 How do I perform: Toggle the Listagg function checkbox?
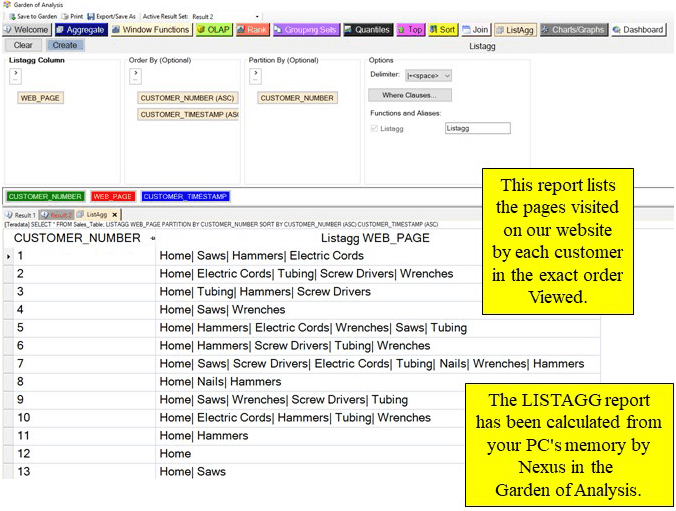[x=374, y=129]
